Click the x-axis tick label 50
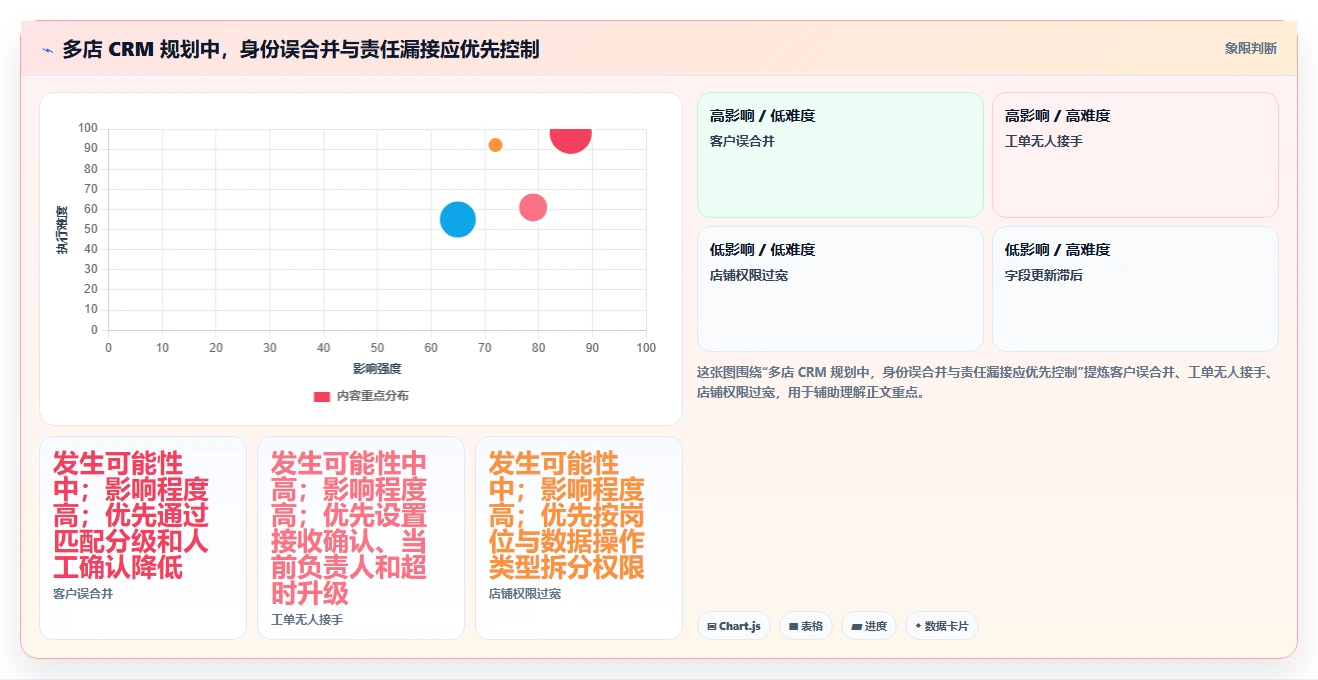Screen dimensions: 1318x680 (377, 348)
